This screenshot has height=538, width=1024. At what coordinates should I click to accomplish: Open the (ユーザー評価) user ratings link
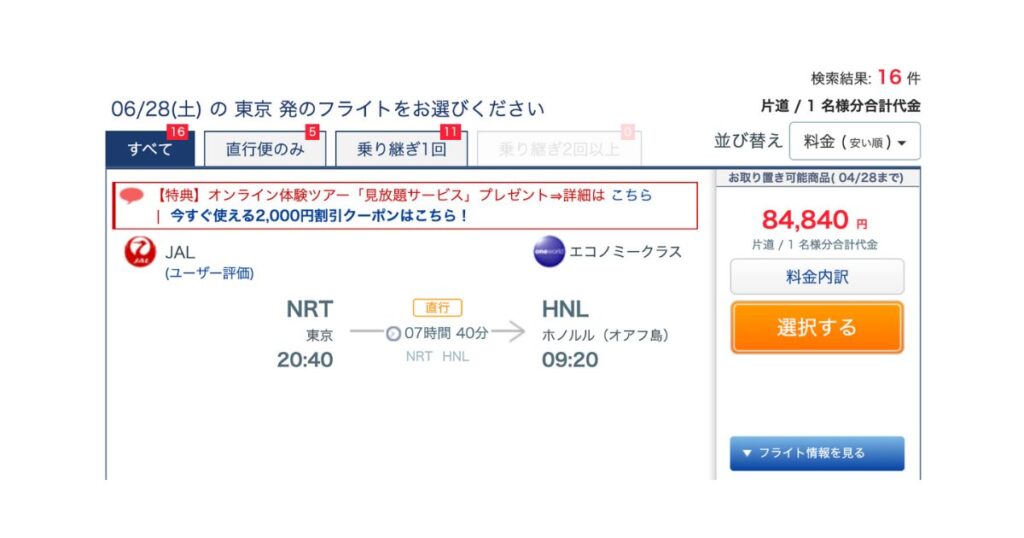click(210, 273)
